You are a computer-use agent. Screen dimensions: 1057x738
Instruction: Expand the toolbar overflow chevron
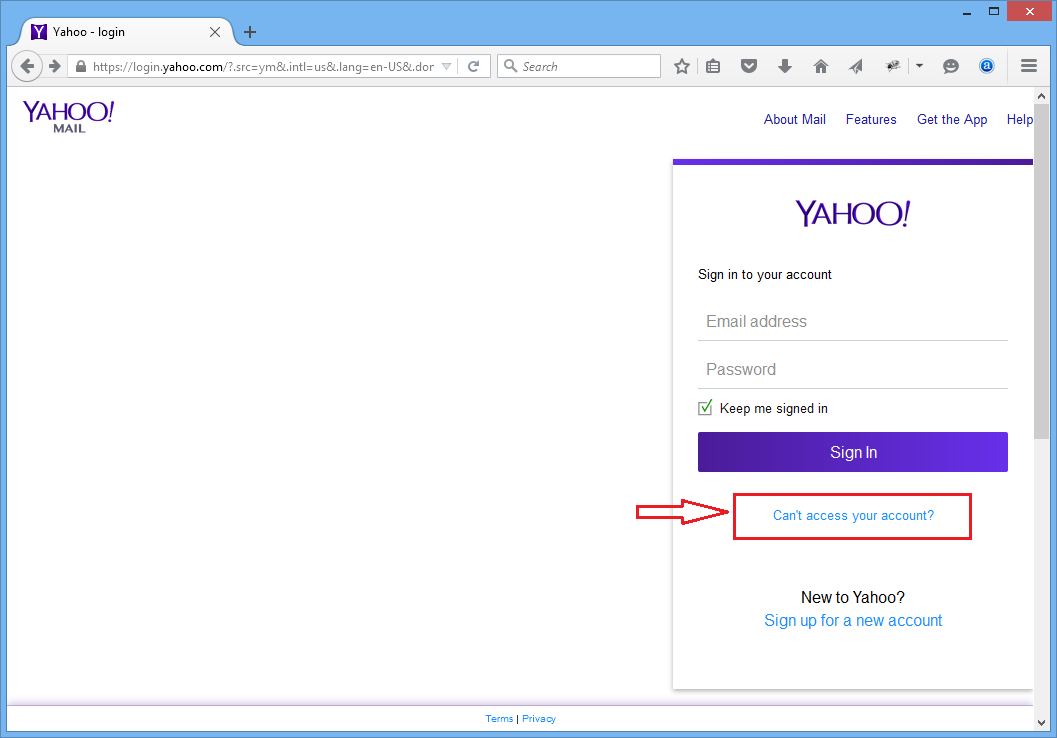click(920, 66)
